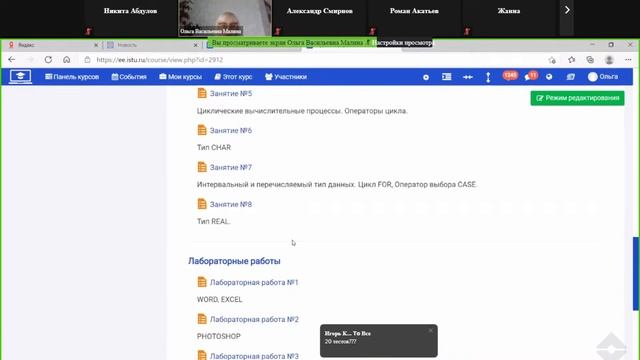Click the browser Home icon
Viewport: 640px width, 360px height.
click(67, 60)
